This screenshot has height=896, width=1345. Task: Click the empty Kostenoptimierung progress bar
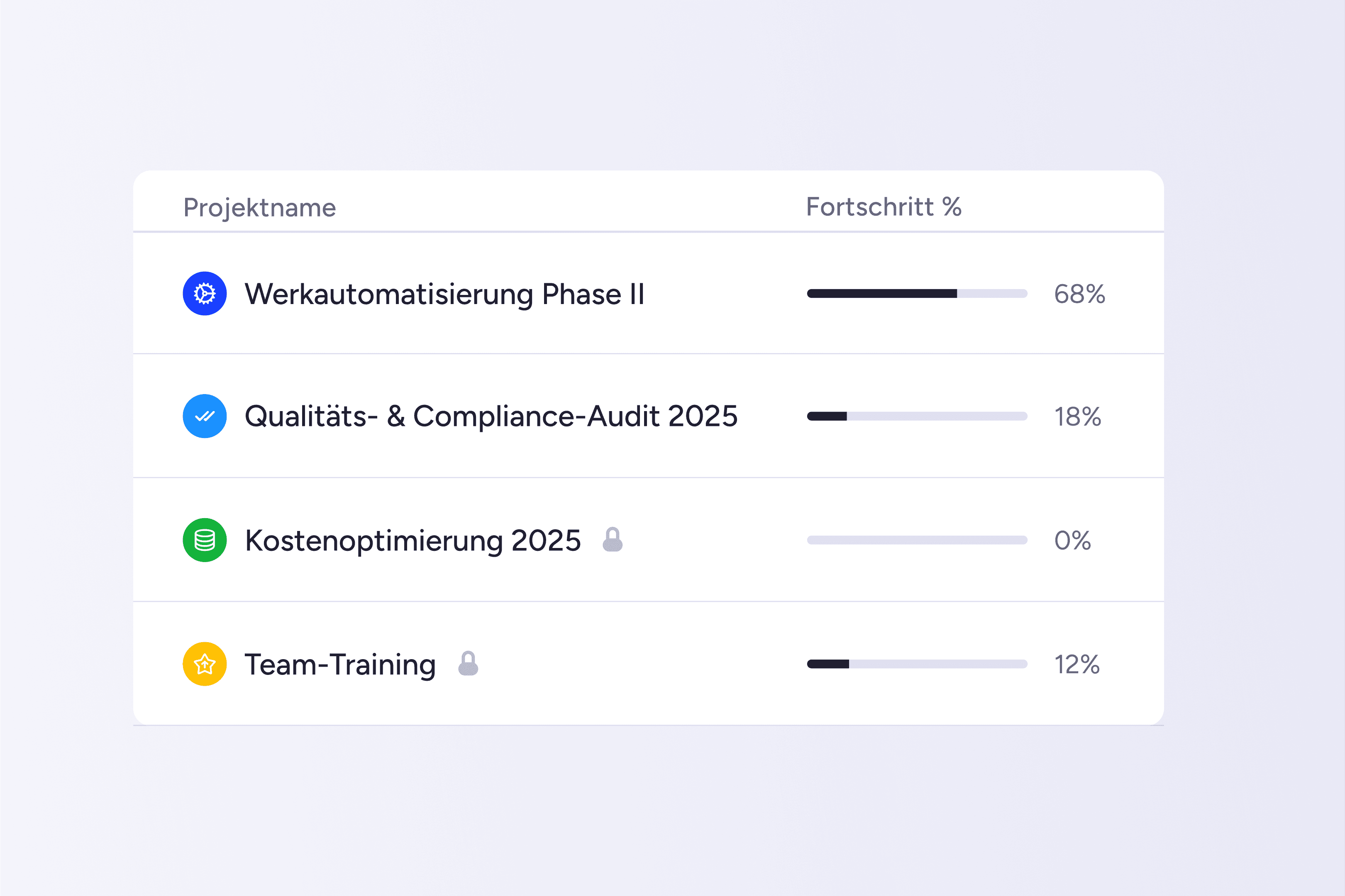[x=917, y=540]
